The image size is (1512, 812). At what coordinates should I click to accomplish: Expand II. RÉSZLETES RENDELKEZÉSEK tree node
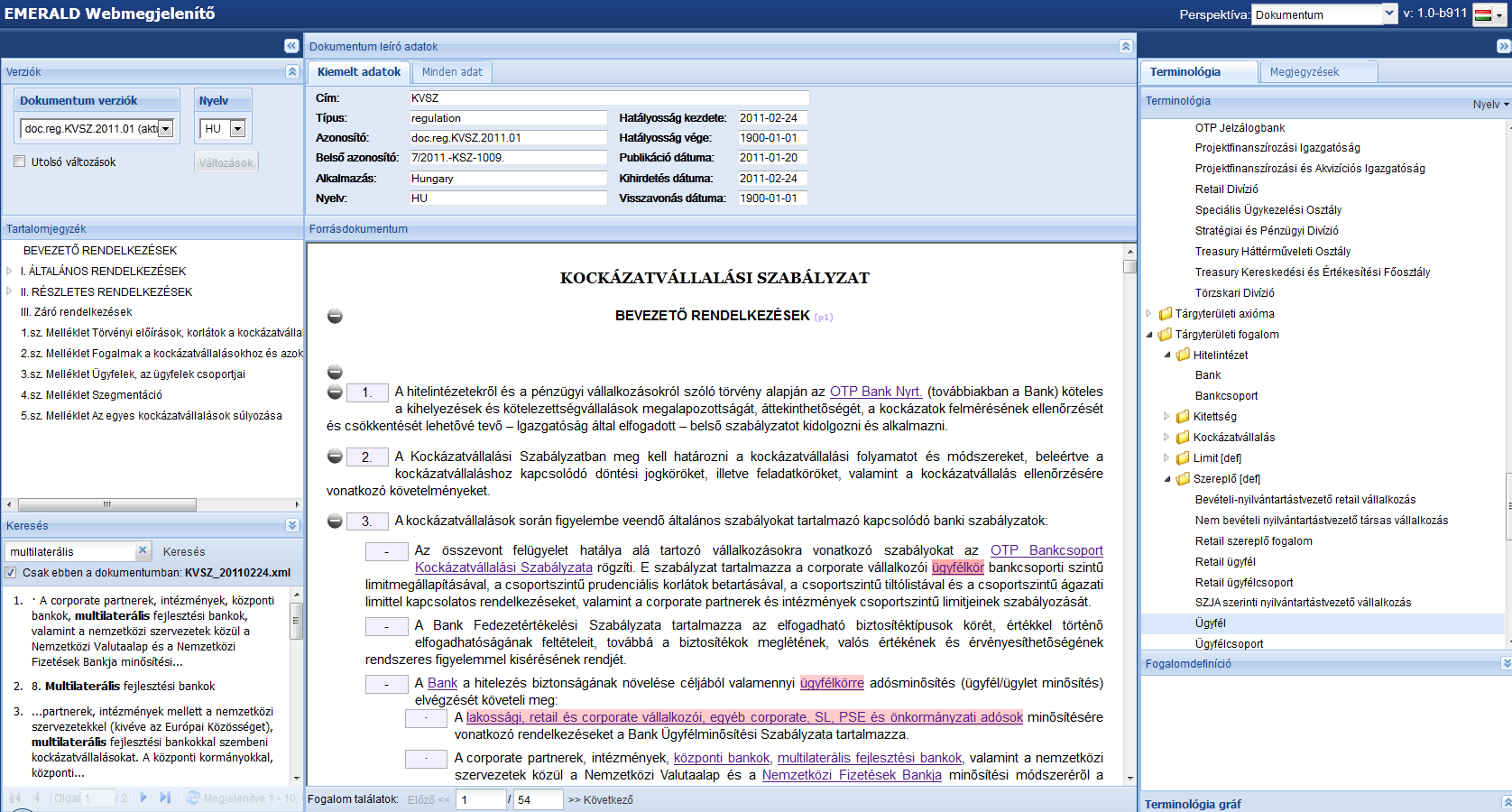coord(9,291)
